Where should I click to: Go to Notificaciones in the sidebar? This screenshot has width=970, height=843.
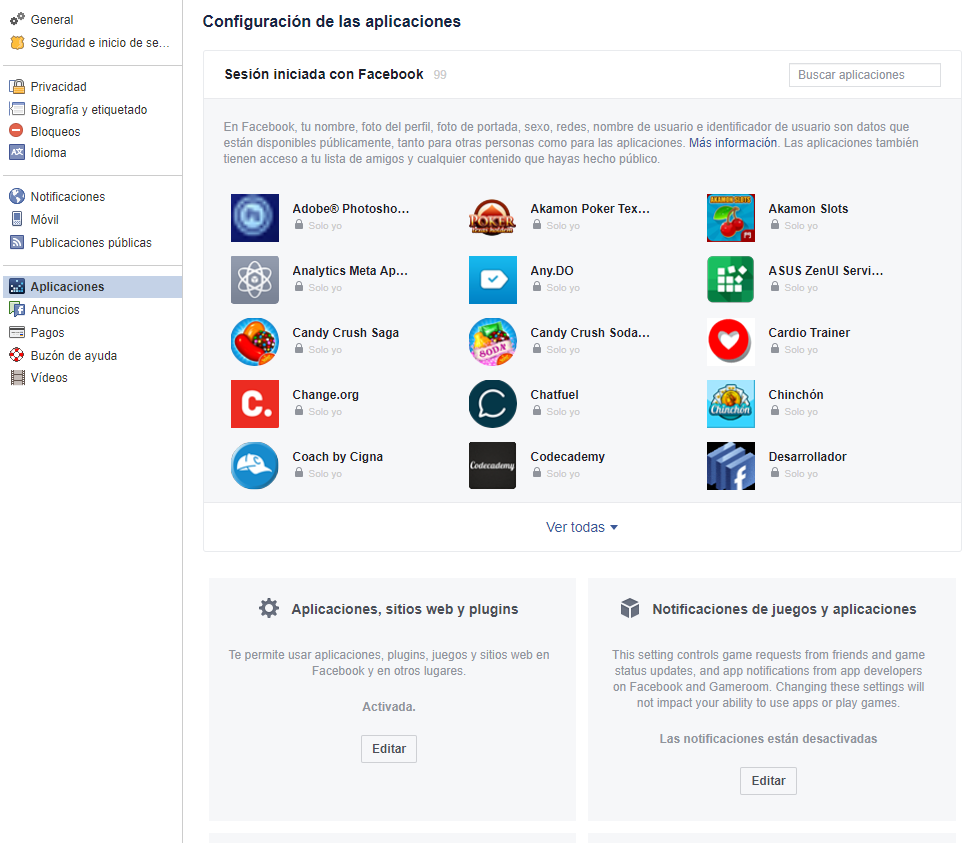[67, 197]
